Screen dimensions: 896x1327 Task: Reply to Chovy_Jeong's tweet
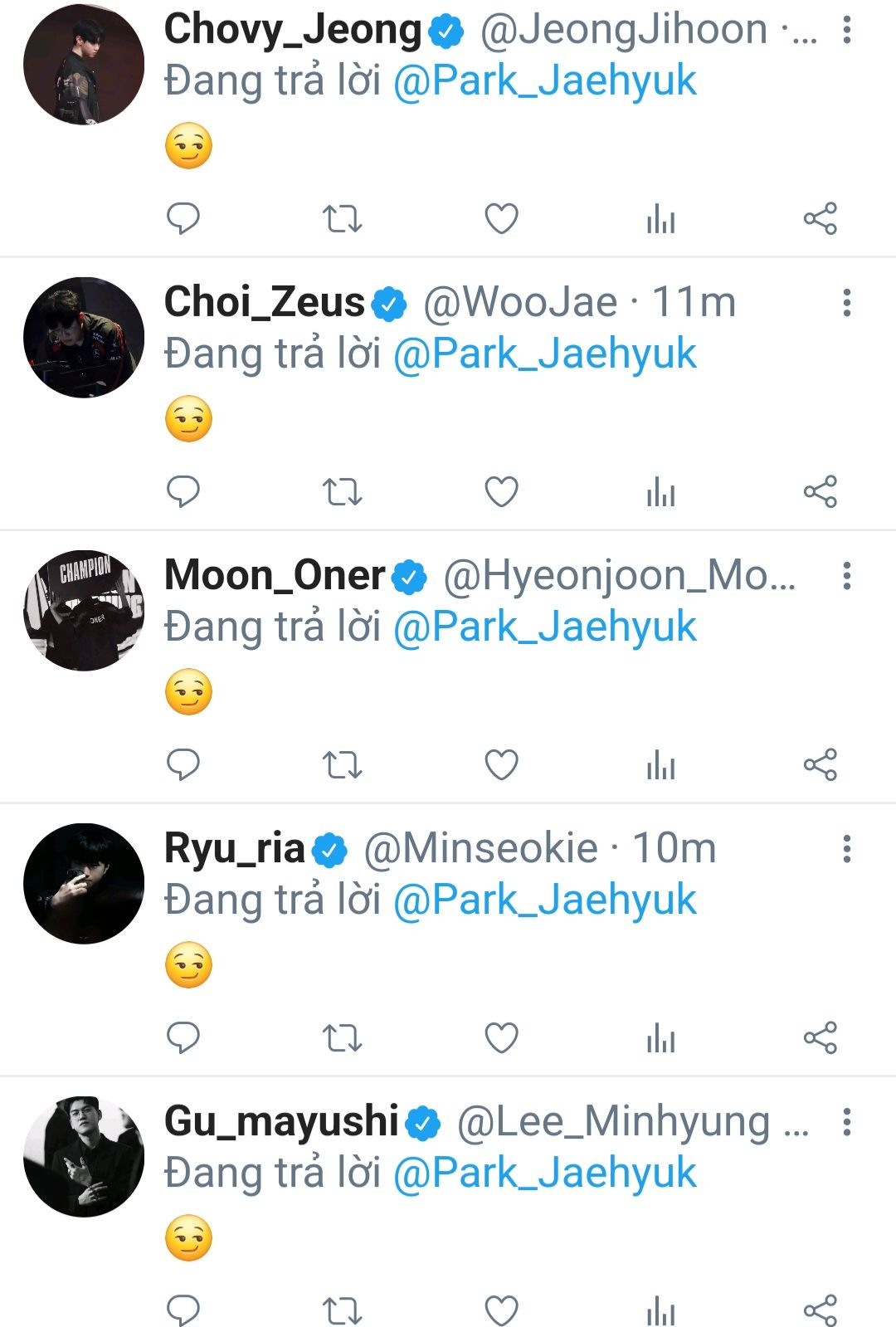(x=183, y=219)
